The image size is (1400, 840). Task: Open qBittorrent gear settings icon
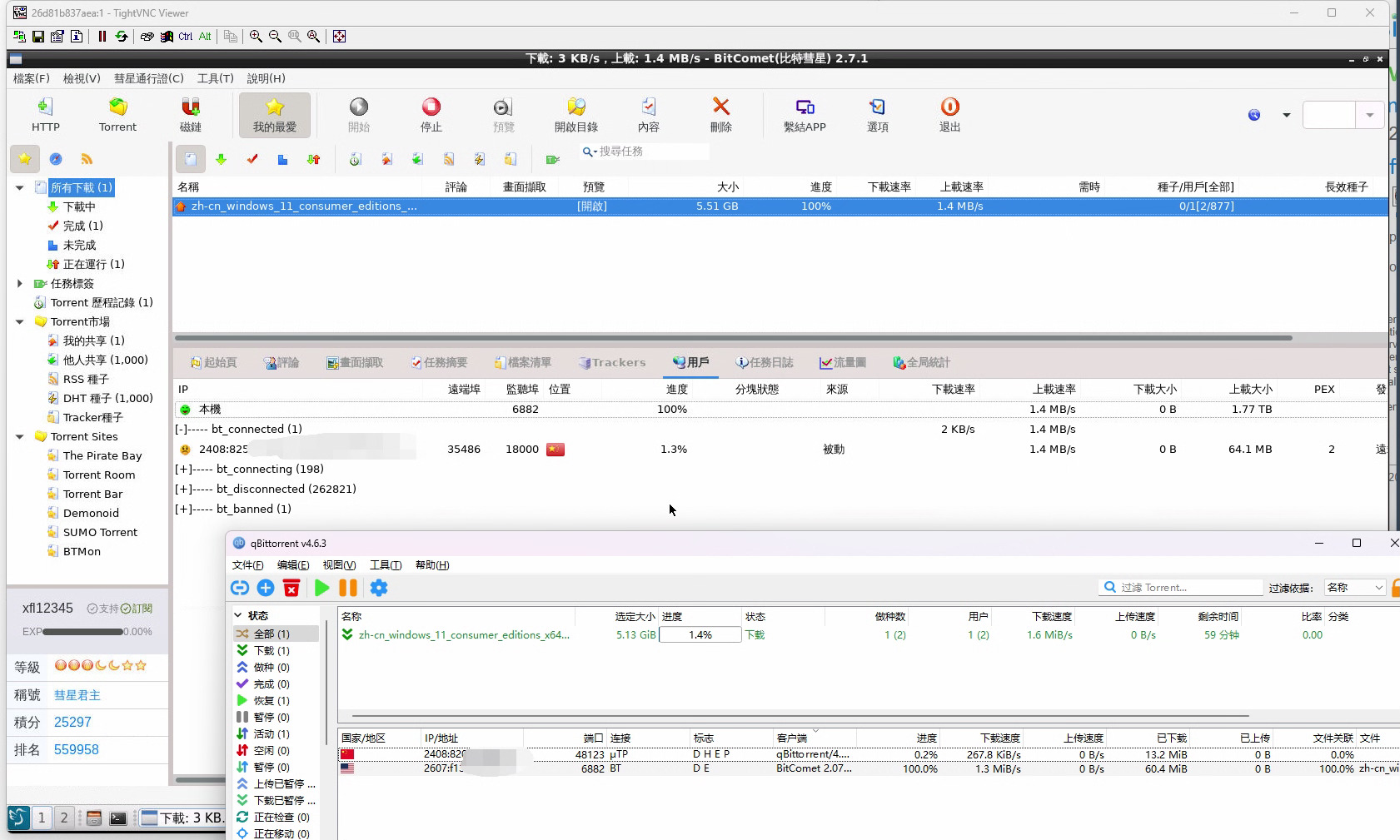379,588
